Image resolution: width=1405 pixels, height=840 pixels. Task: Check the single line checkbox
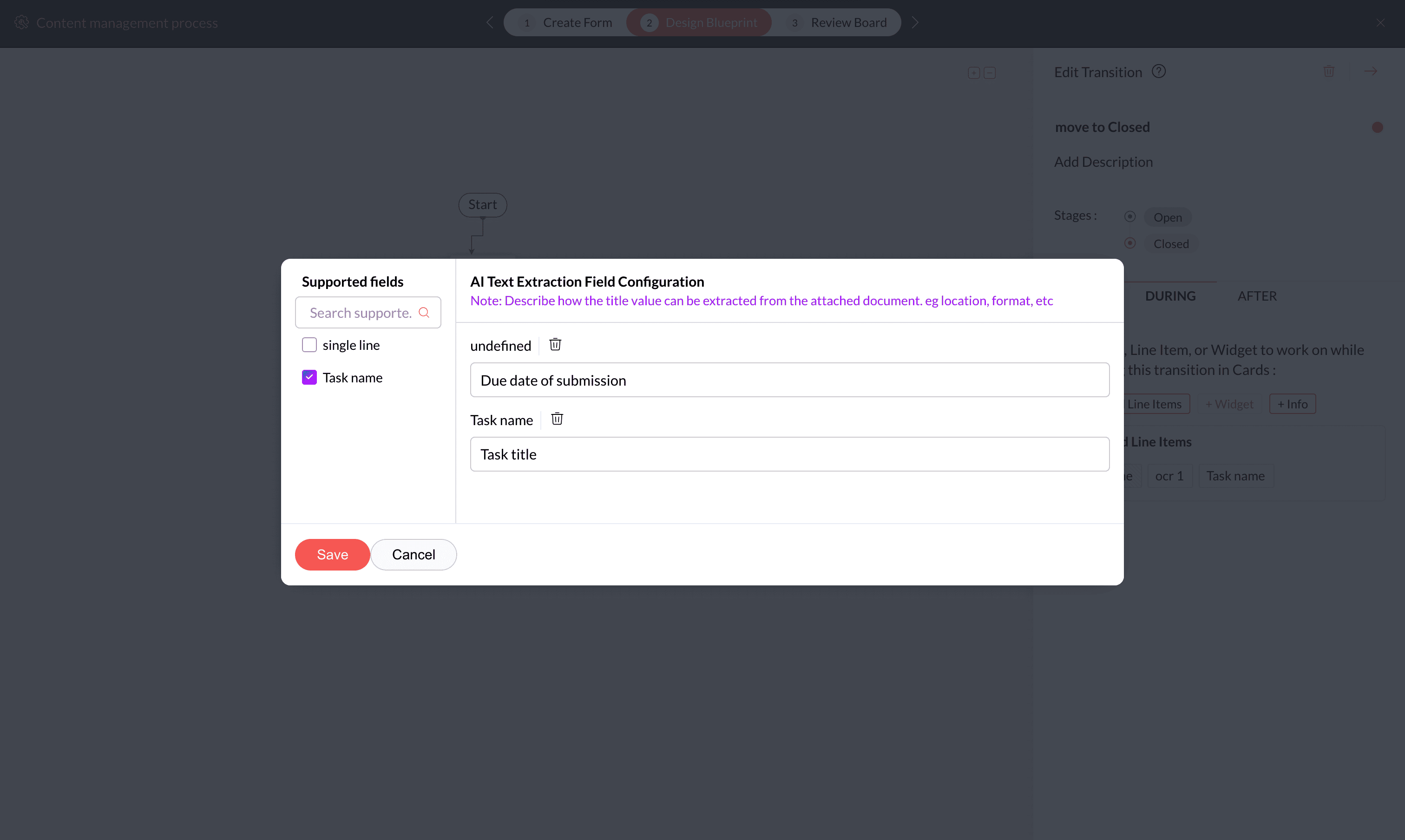(x=309, y=345)
